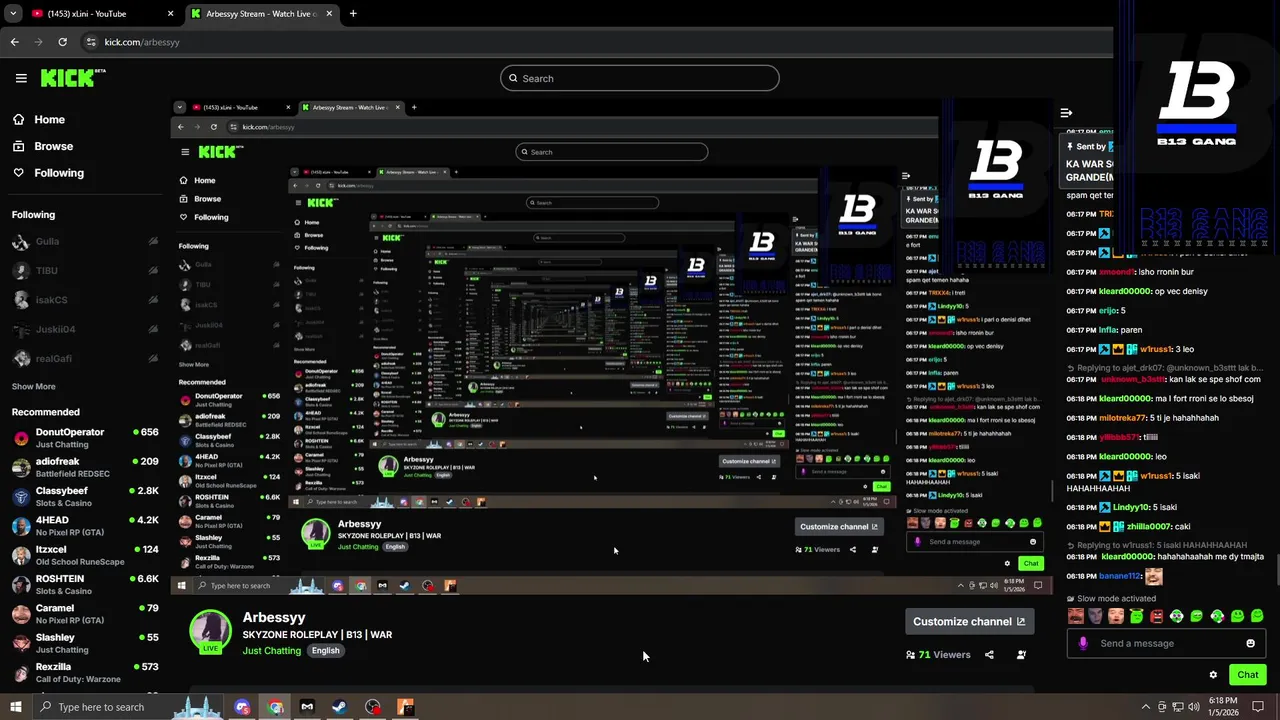Open recommended channel 4HEAD
The width and height of the screenshot is (1280, 720).
[x=85, y=526]
